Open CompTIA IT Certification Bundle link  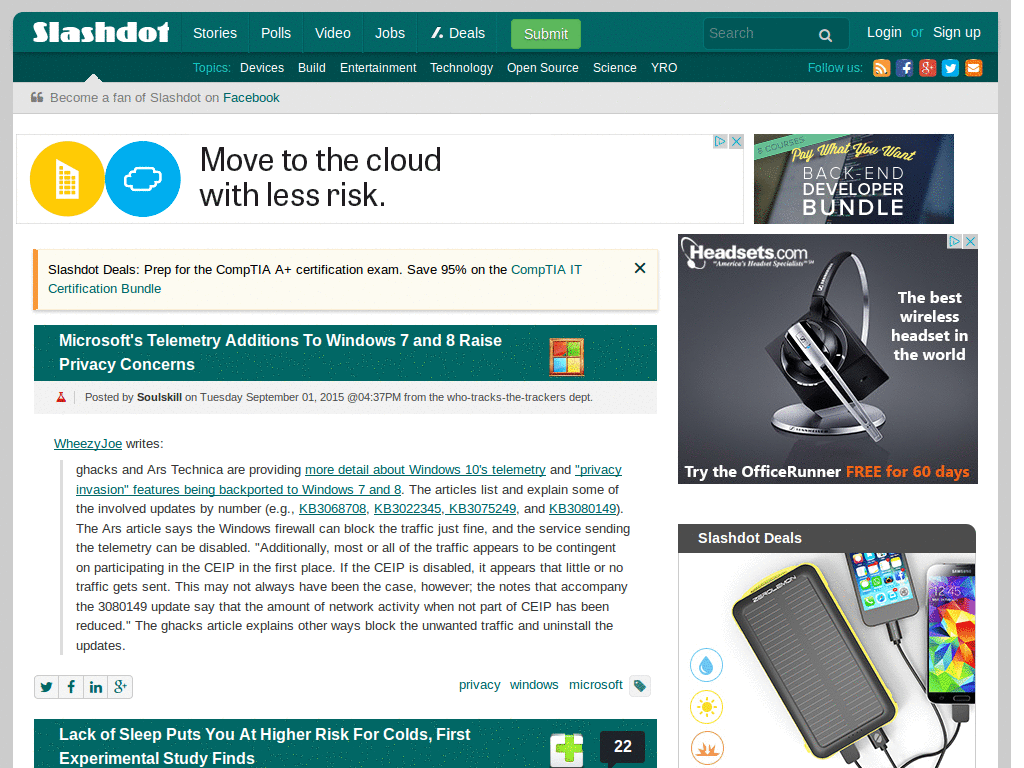point(315,279)
